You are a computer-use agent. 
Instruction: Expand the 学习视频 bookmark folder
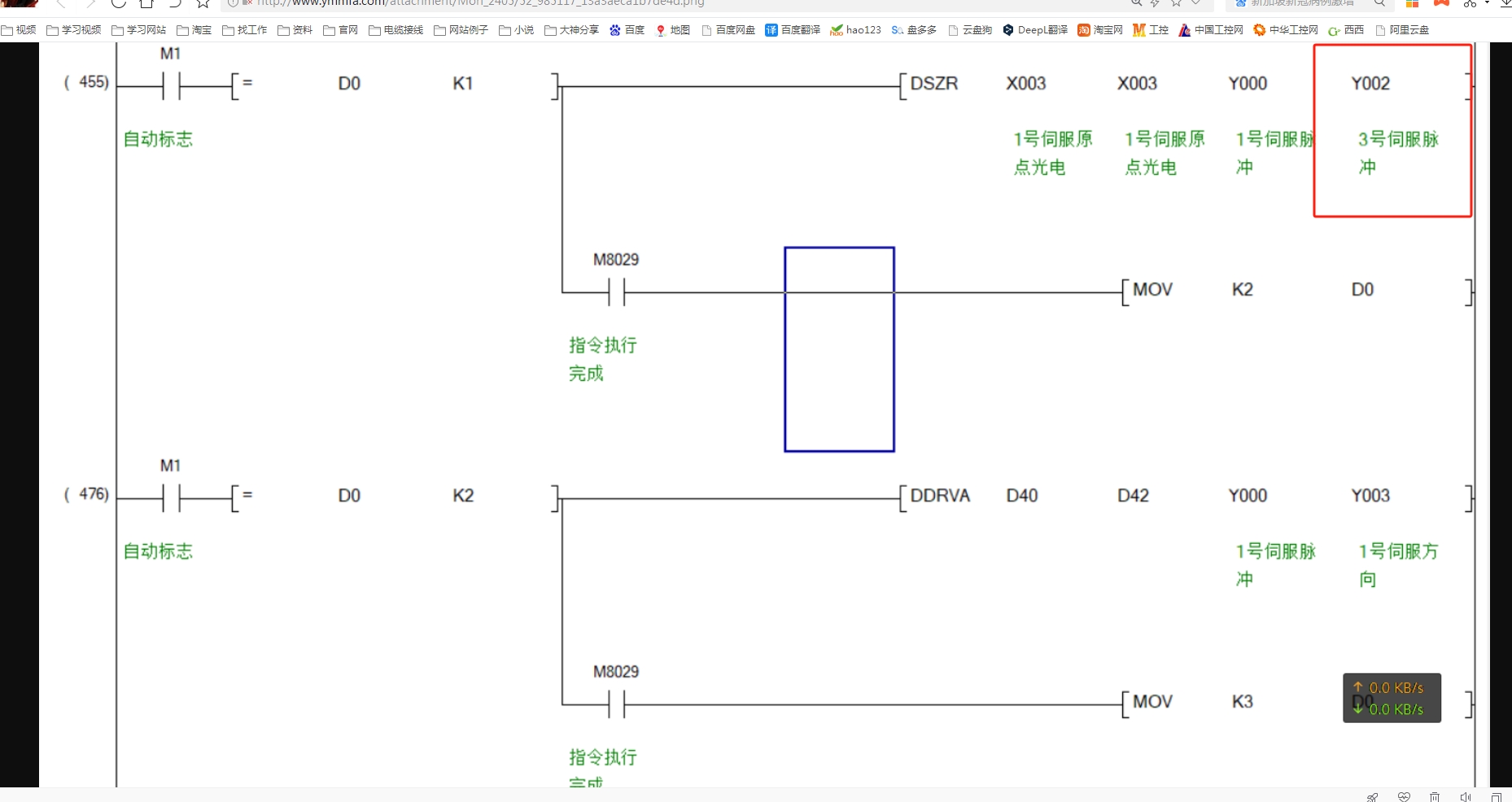tap(74, 30)
